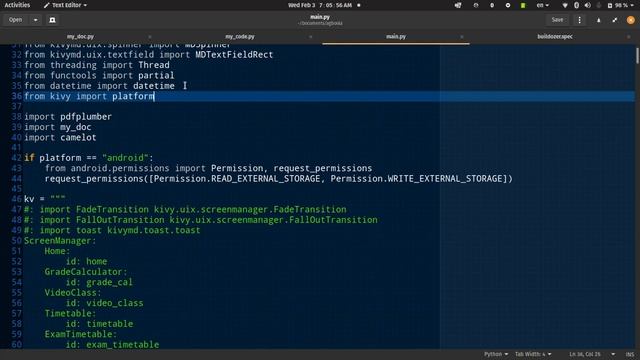Click line 38 import pdfplumber
The width and height of the screenshot is (640, 360).
click(x=68, y=117)
